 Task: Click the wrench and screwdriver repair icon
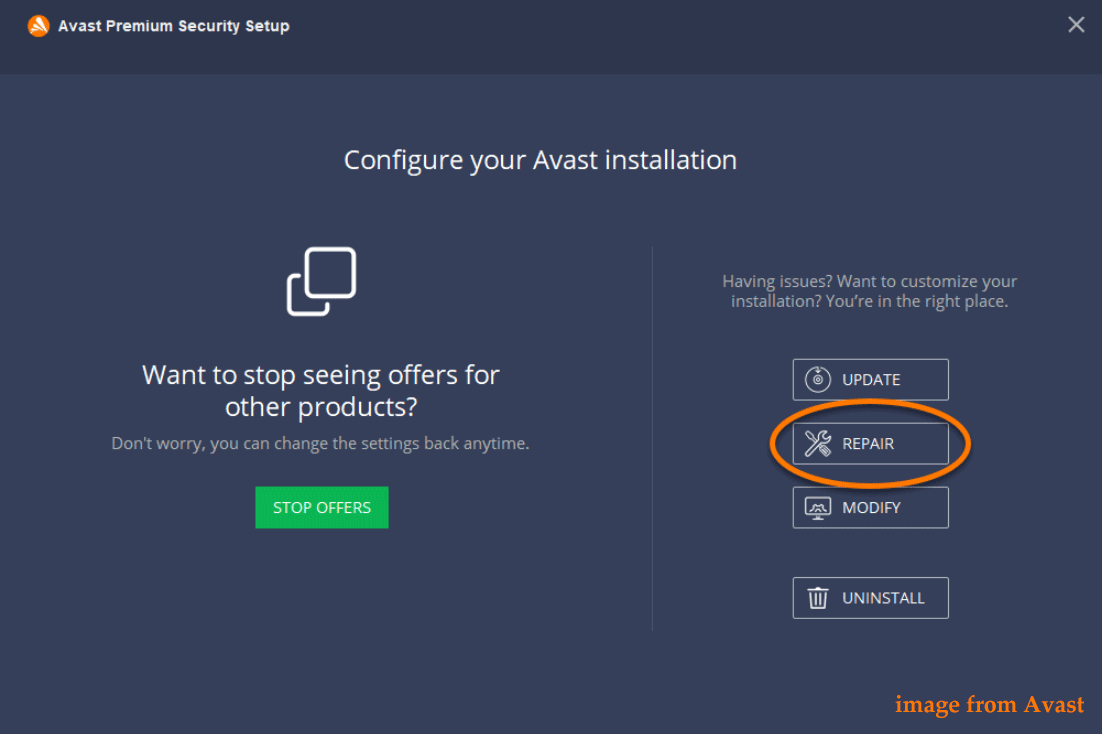pos(817,444)
